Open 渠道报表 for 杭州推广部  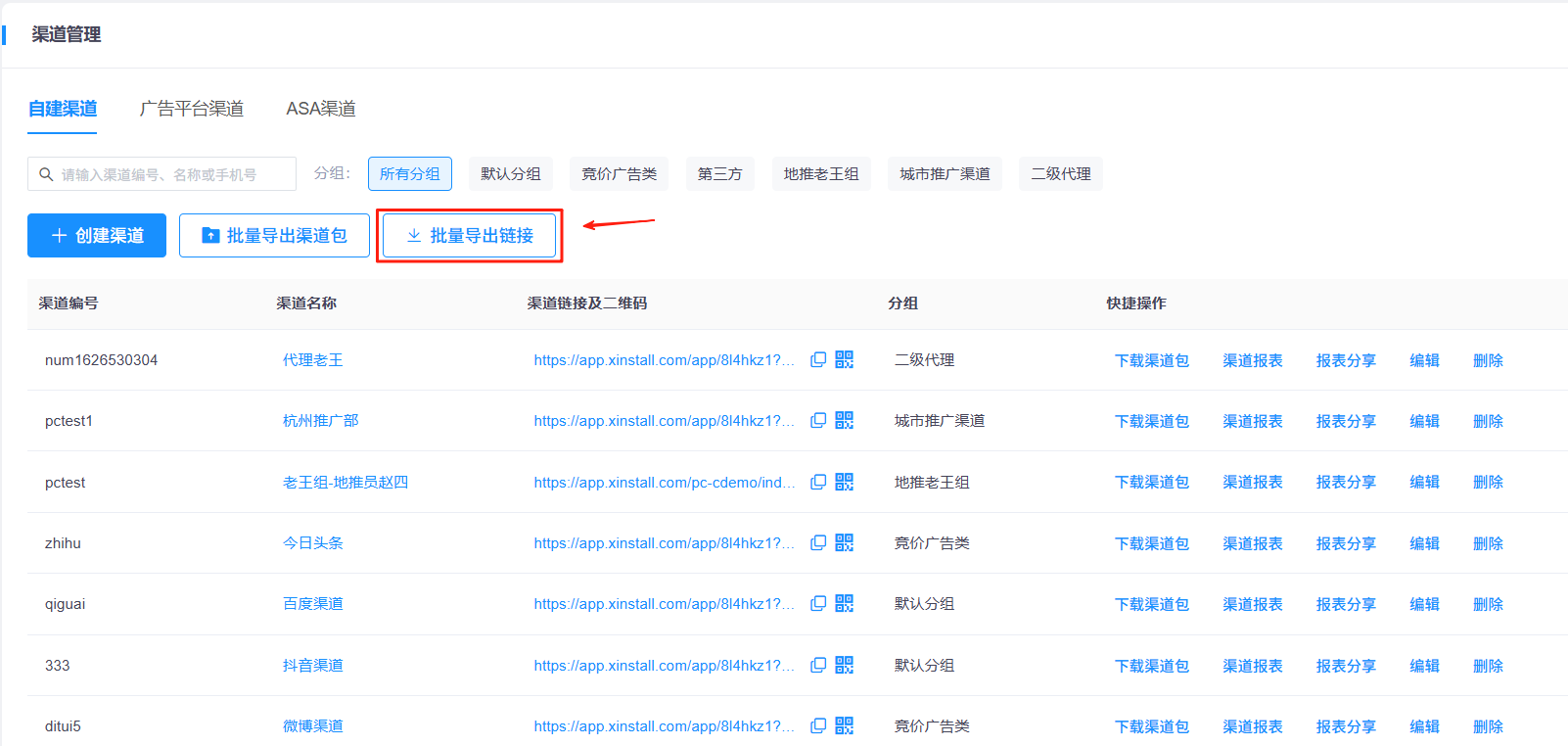(1253, 421)
